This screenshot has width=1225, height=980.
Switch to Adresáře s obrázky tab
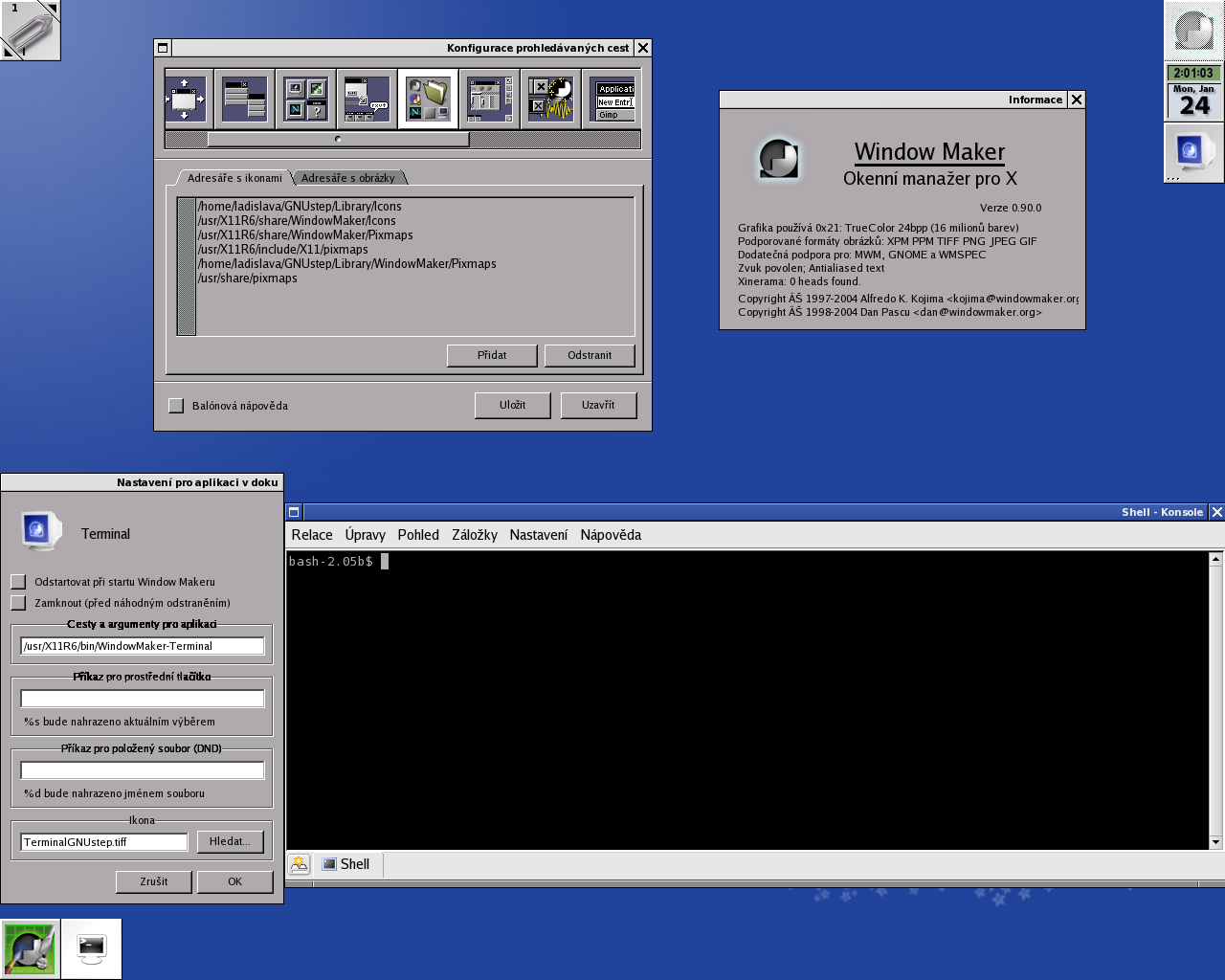pos(348,178)
